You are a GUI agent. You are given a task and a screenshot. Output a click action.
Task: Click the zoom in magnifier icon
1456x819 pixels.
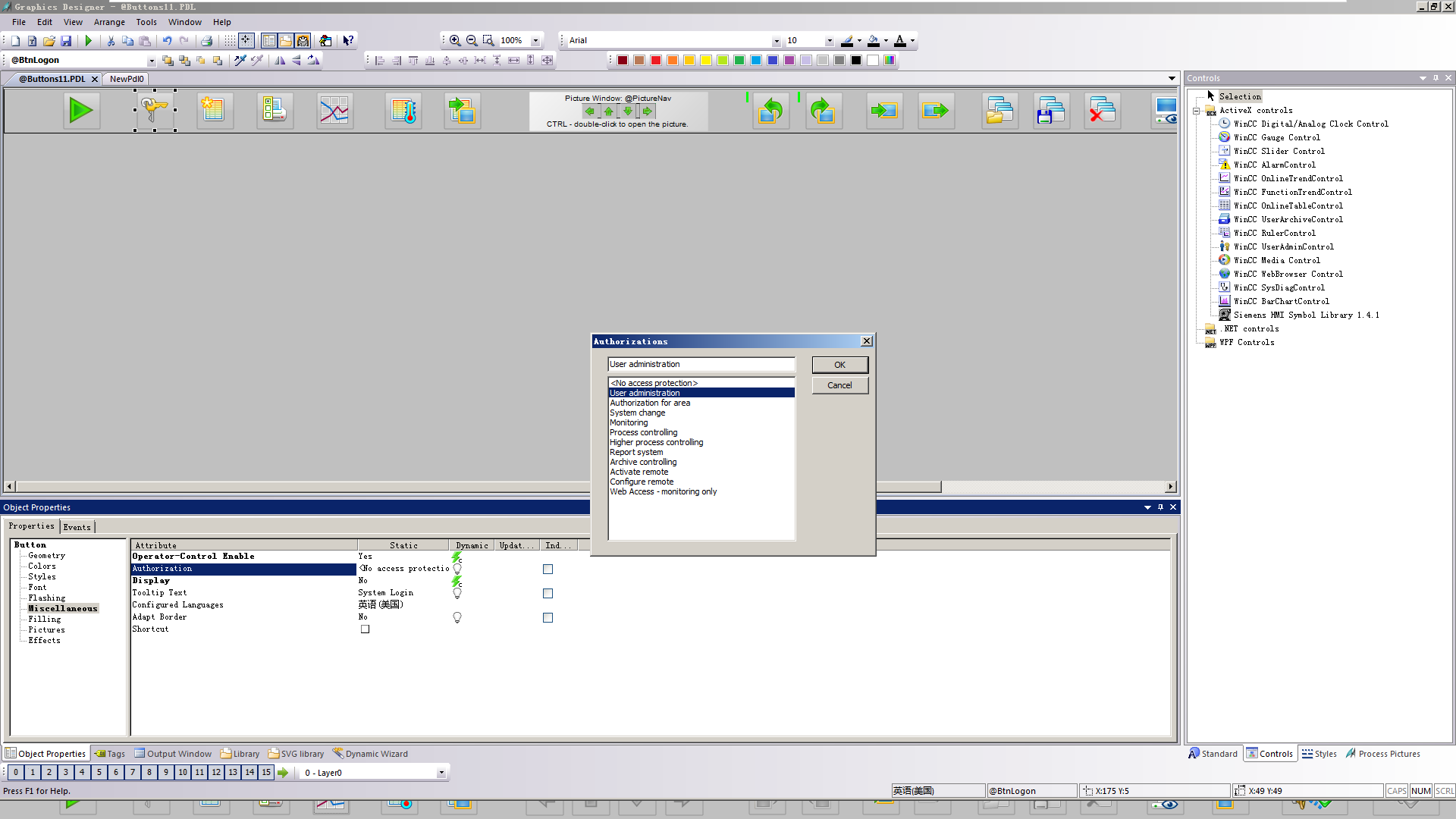455,41
